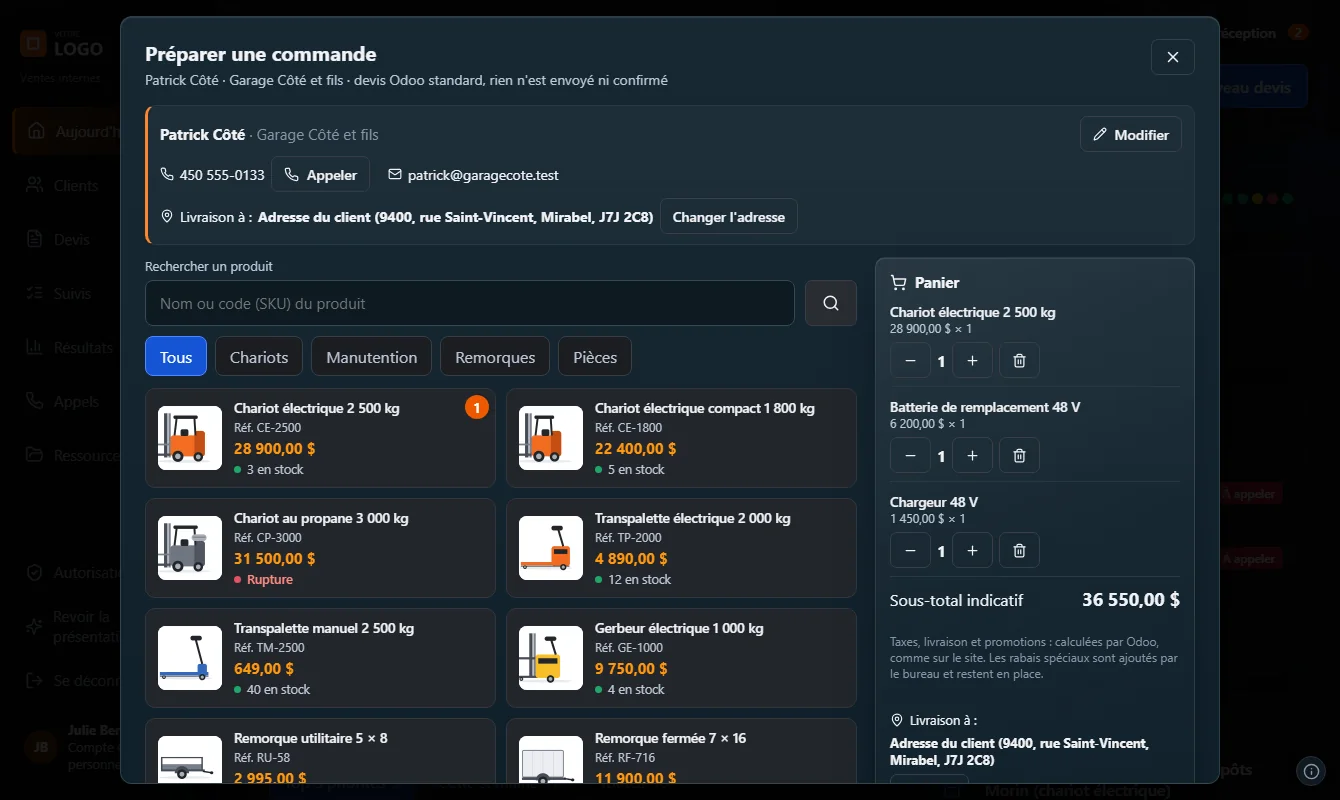
Task: Decrease quantity of Chariot électrique 2 500 kg
Action: pos(910,360)
